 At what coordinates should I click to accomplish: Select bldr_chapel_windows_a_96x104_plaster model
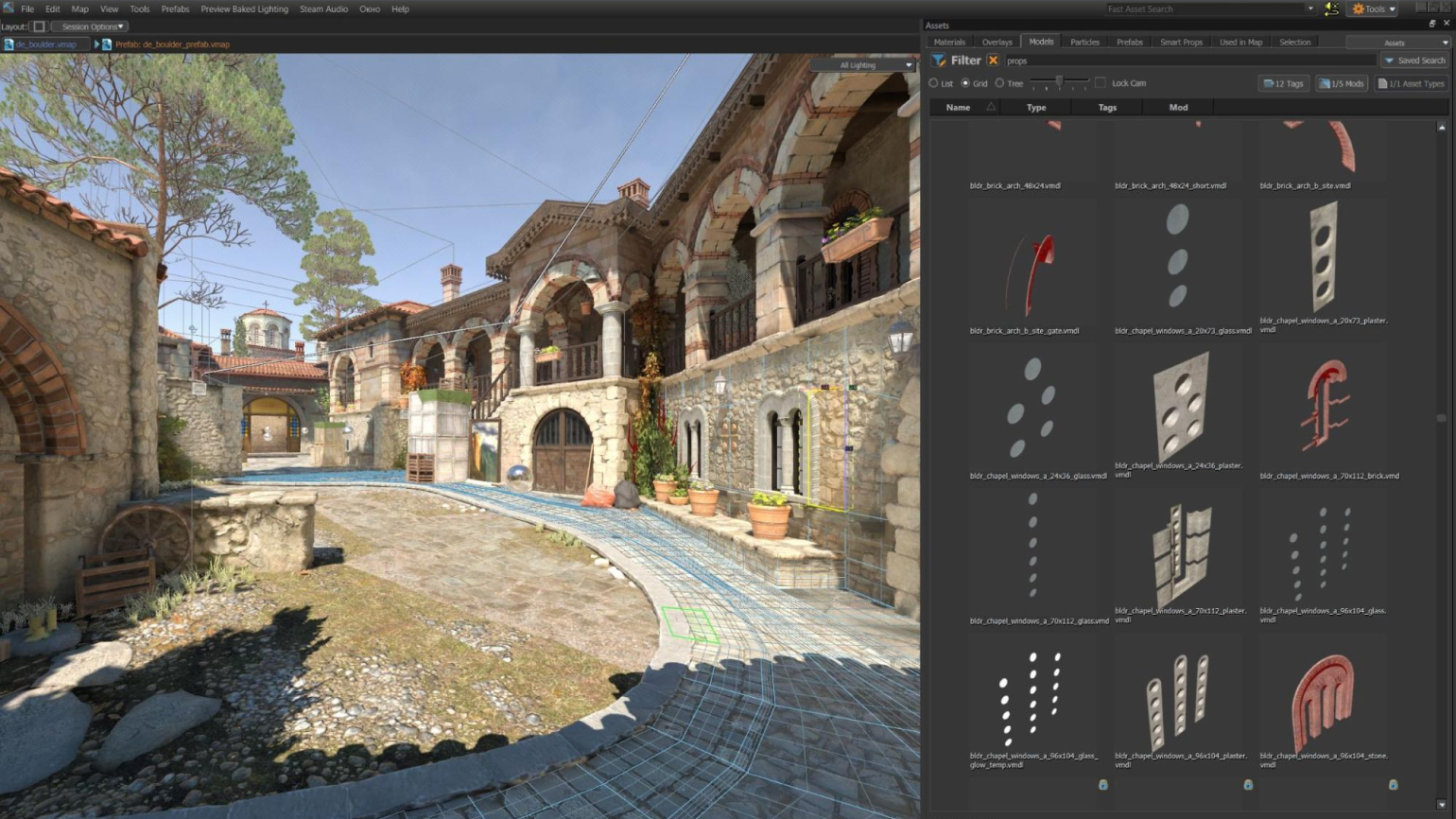pos(1177,702)
